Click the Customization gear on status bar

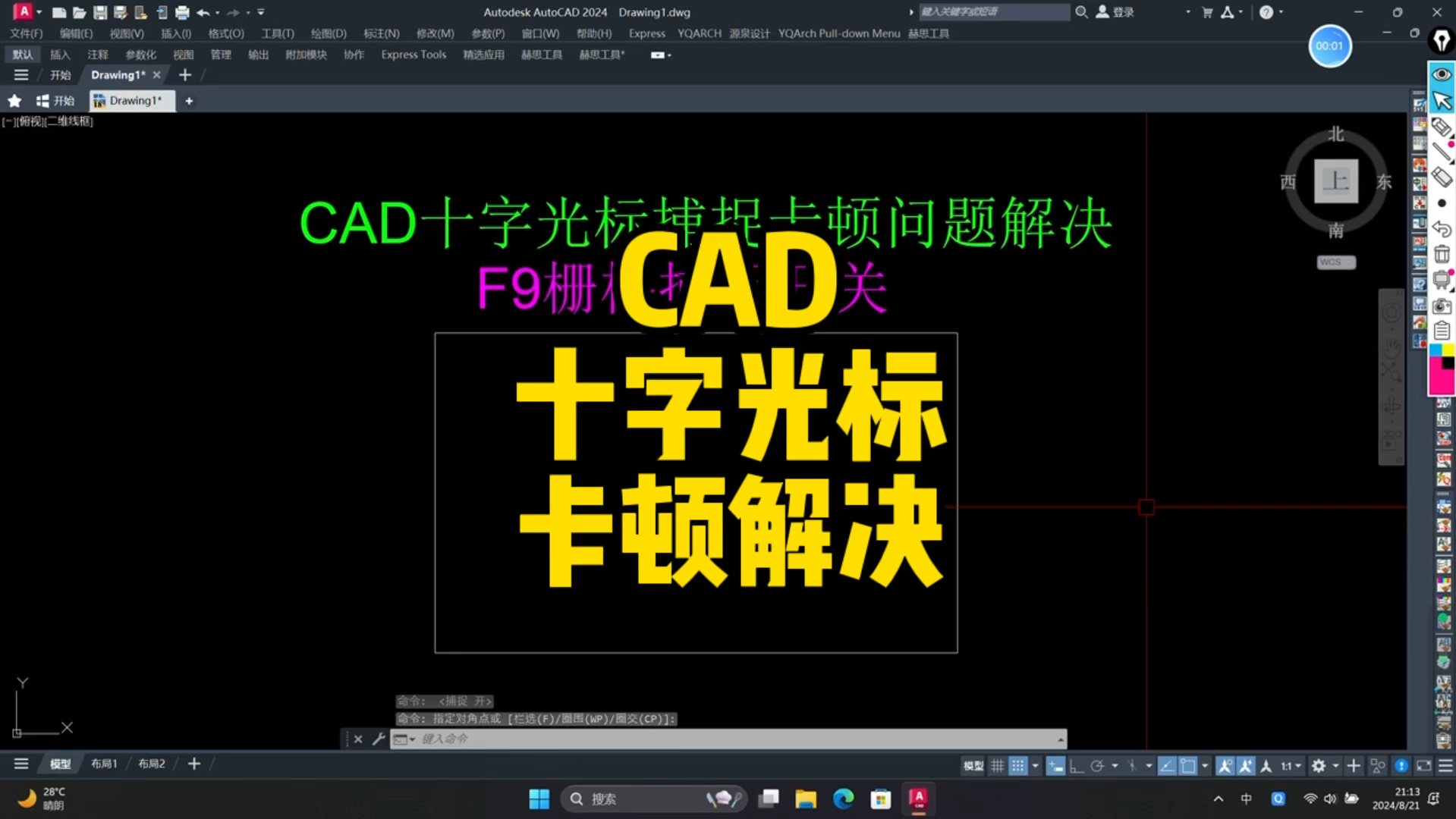1319,766
